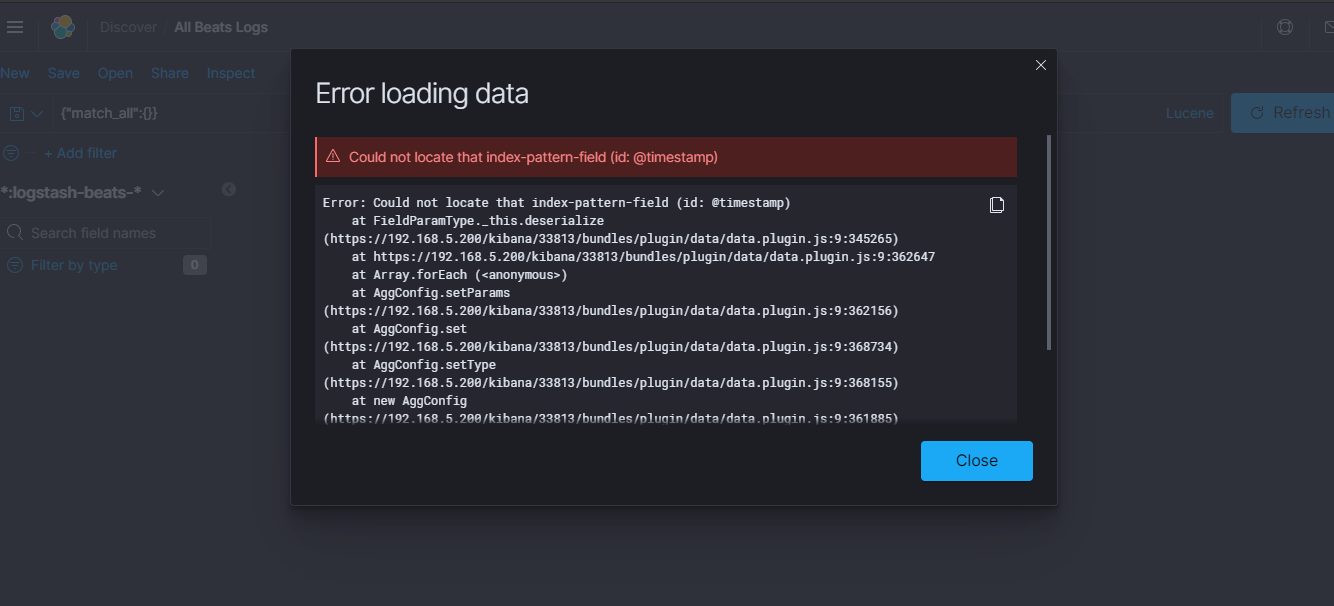Collapse the fields sidebar with chevron icon

point(228,188)
